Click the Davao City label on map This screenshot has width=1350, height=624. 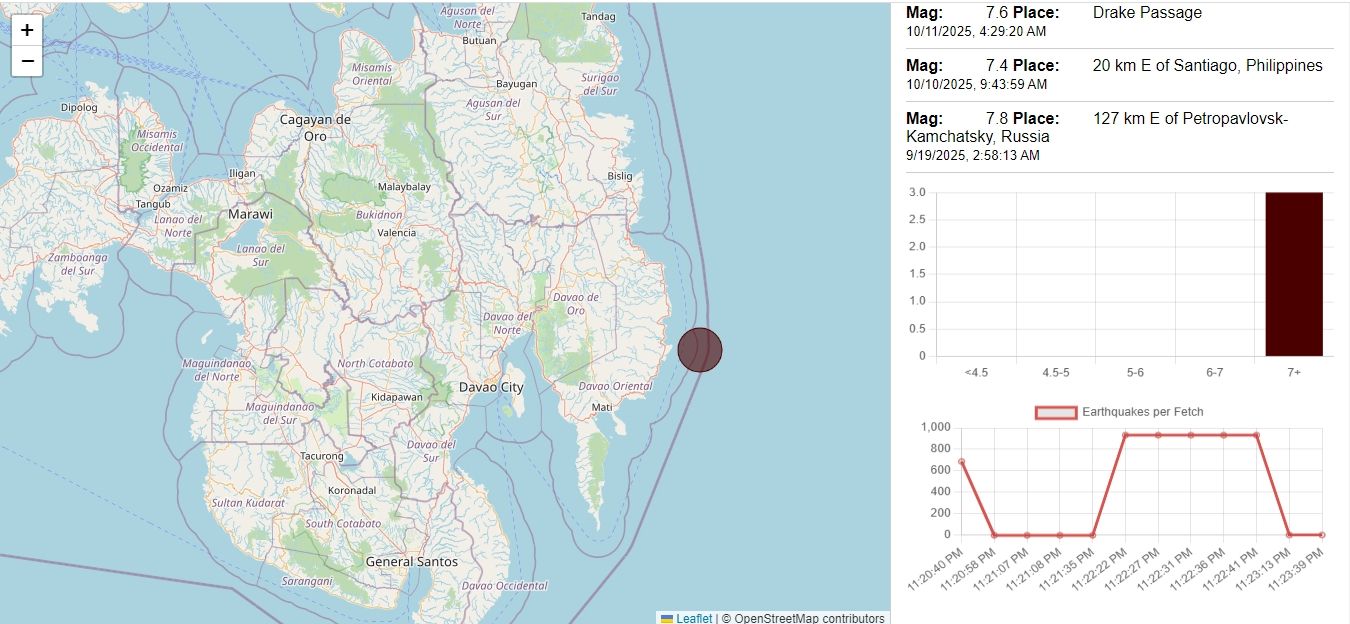point(491,387)
